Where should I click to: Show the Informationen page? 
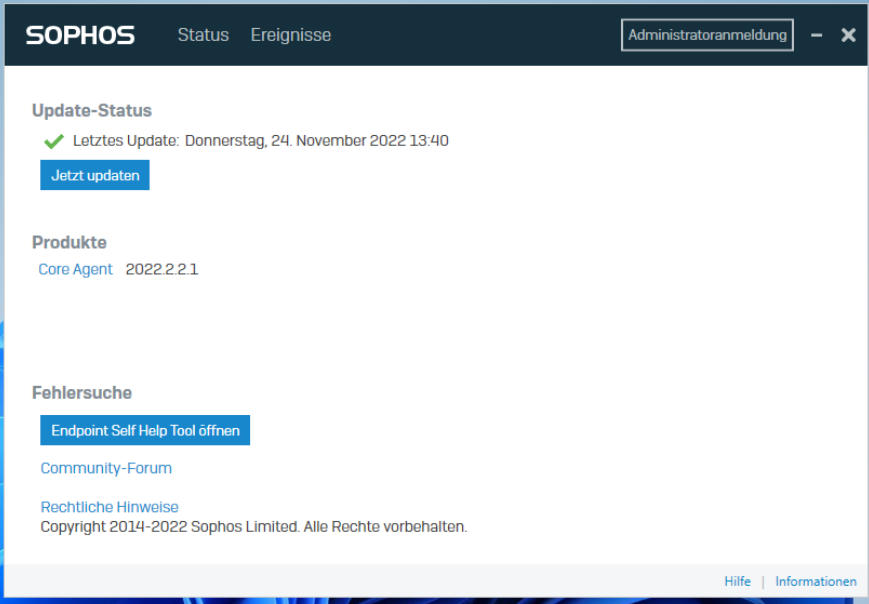click(x=816, y=581)
